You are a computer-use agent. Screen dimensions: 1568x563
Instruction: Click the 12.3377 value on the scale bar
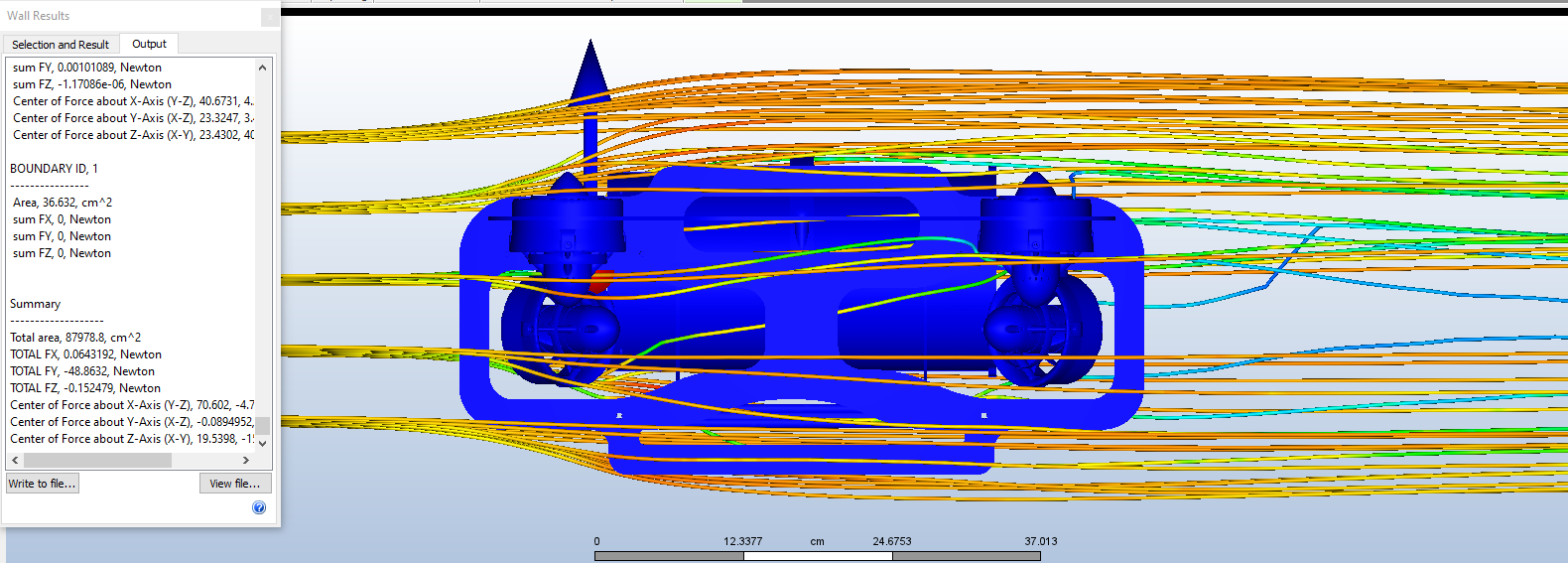[x=742, y=541]
